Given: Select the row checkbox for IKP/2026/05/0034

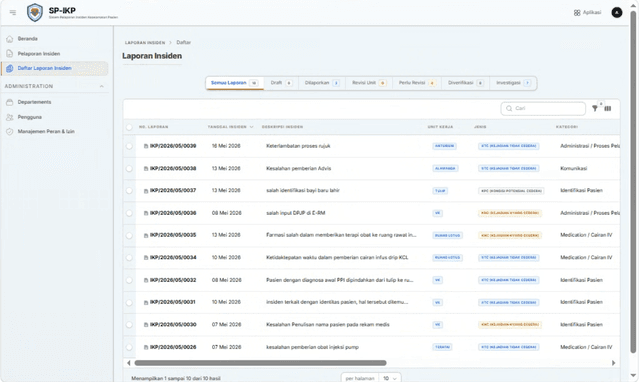Looking at the screenshot, I should point(129,258).
